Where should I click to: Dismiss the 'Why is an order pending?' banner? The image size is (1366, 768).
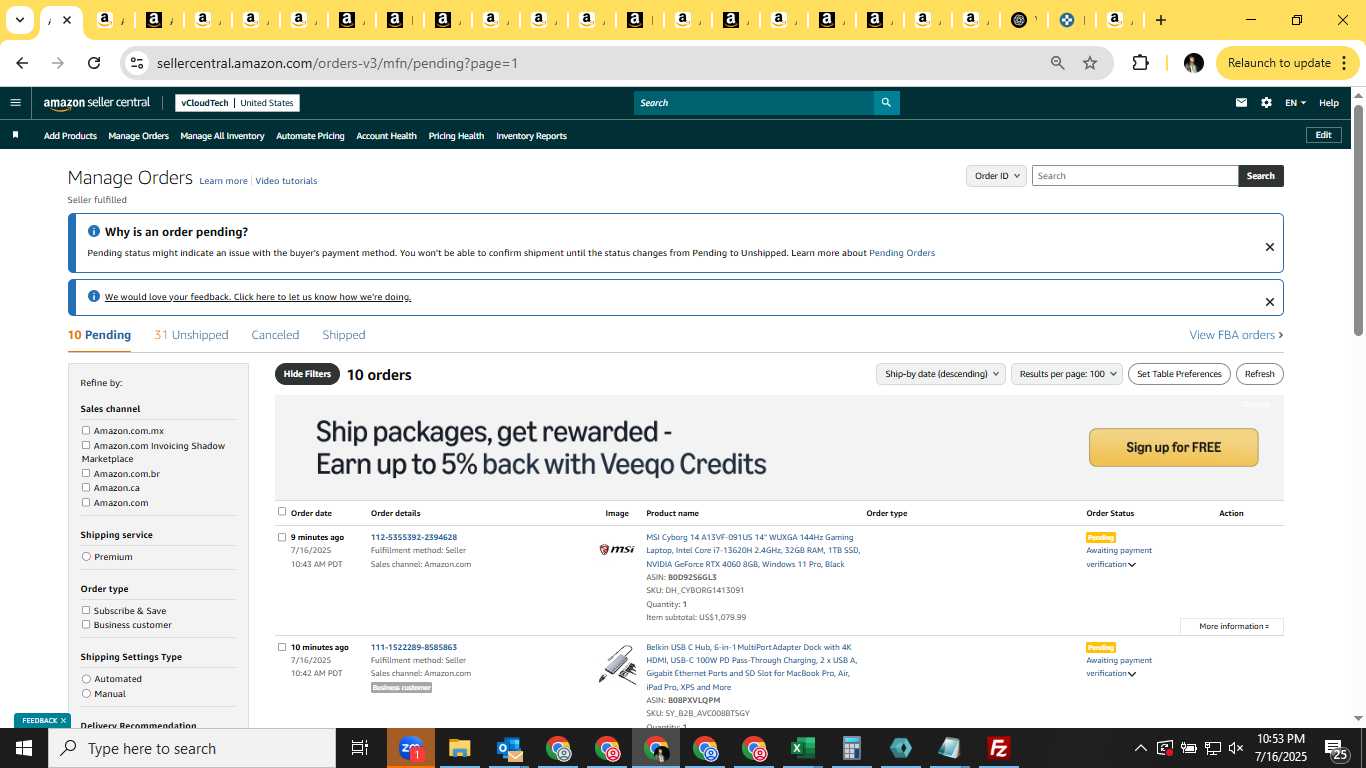coord(1270,247)
